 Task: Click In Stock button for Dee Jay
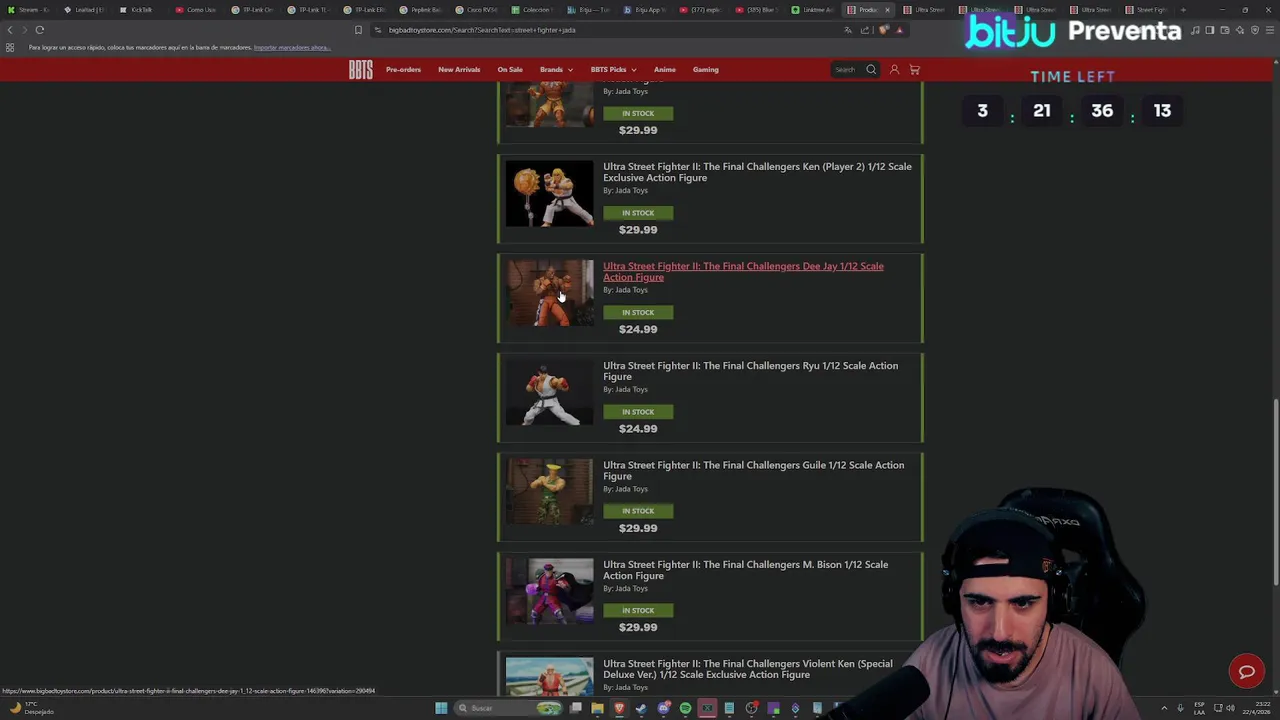(x=638, y=312)
